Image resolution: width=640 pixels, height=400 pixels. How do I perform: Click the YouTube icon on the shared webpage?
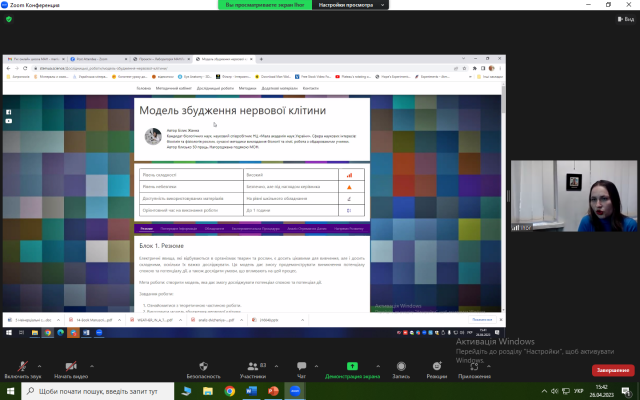tap(9, 121)
